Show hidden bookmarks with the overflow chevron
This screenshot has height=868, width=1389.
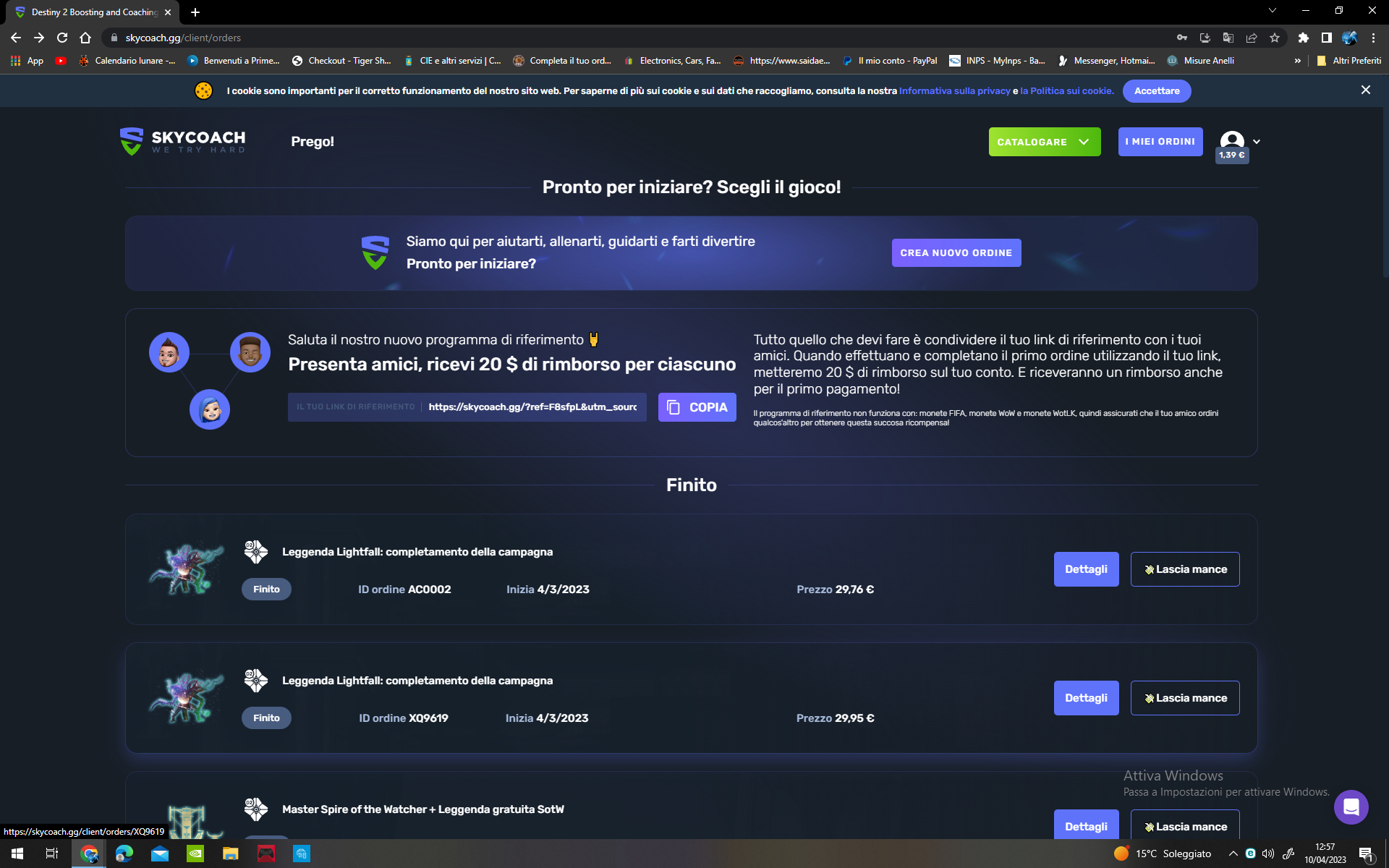(x=1298, y=61)
